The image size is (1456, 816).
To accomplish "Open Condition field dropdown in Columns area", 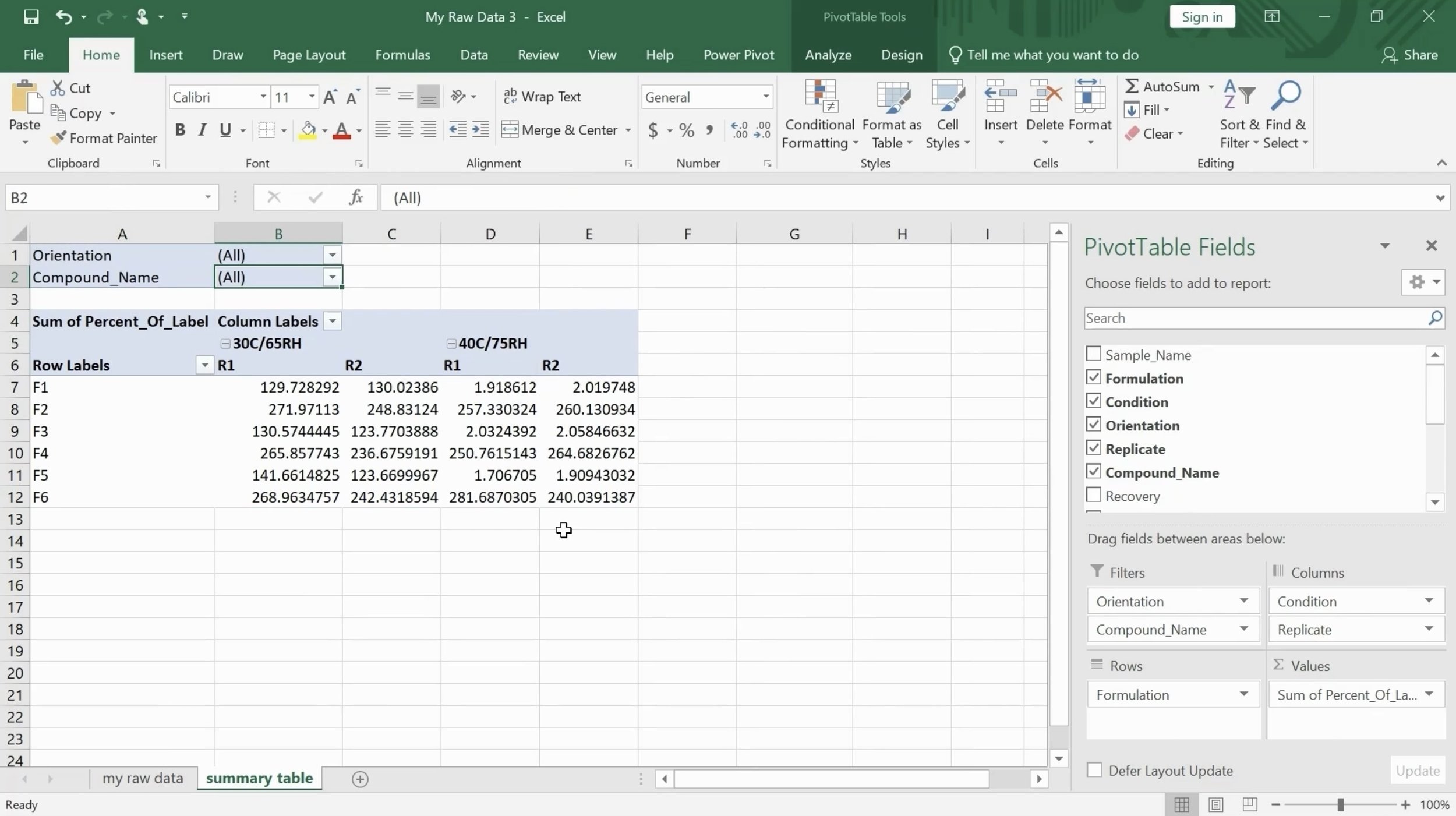I will 1429,600.
